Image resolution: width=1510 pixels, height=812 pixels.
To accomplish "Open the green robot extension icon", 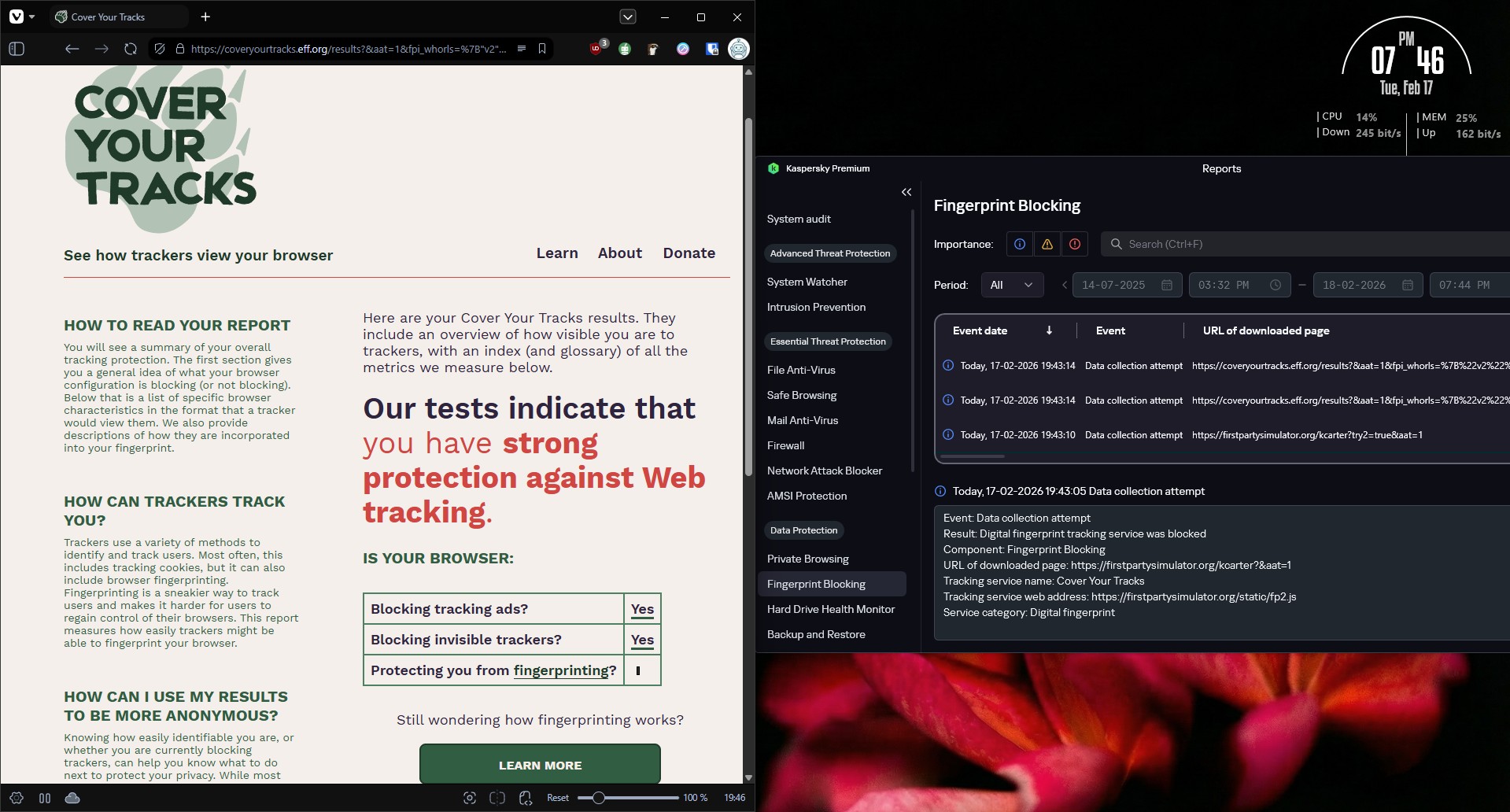I will tap(625, 49).
